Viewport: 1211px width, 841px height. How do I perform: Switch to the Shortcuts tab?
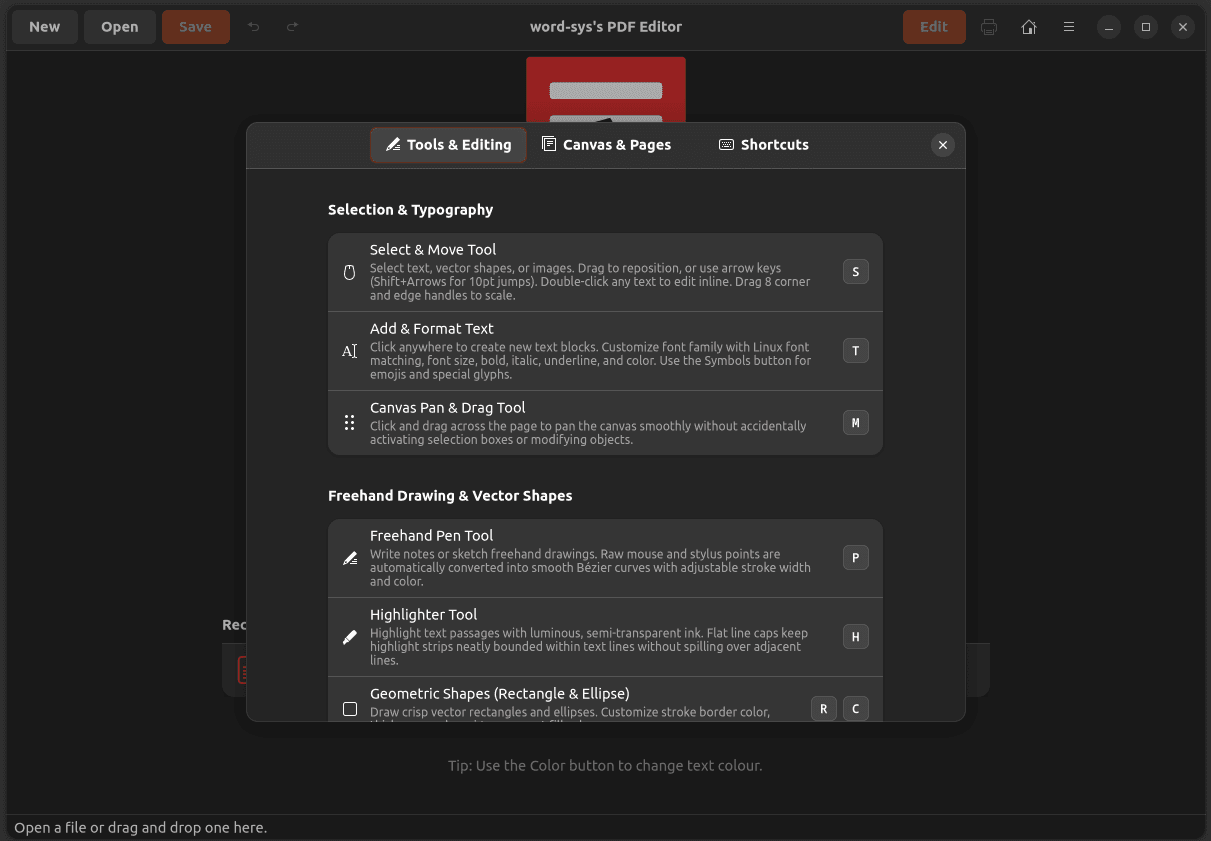point(764,145)
